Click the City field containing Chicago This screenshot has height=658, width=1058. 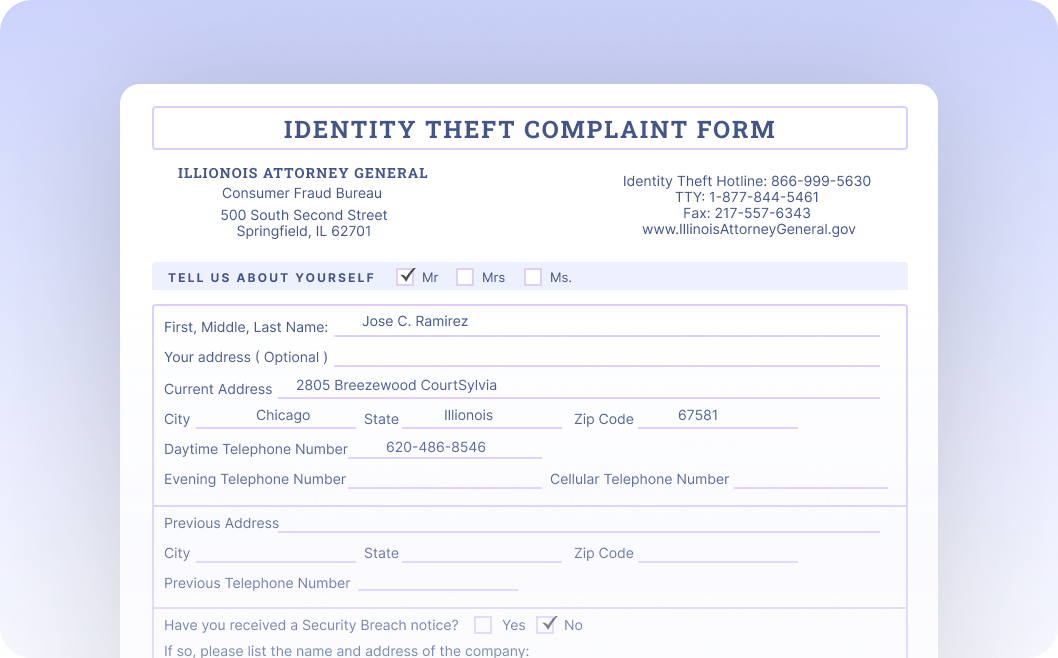pos(275,417)
